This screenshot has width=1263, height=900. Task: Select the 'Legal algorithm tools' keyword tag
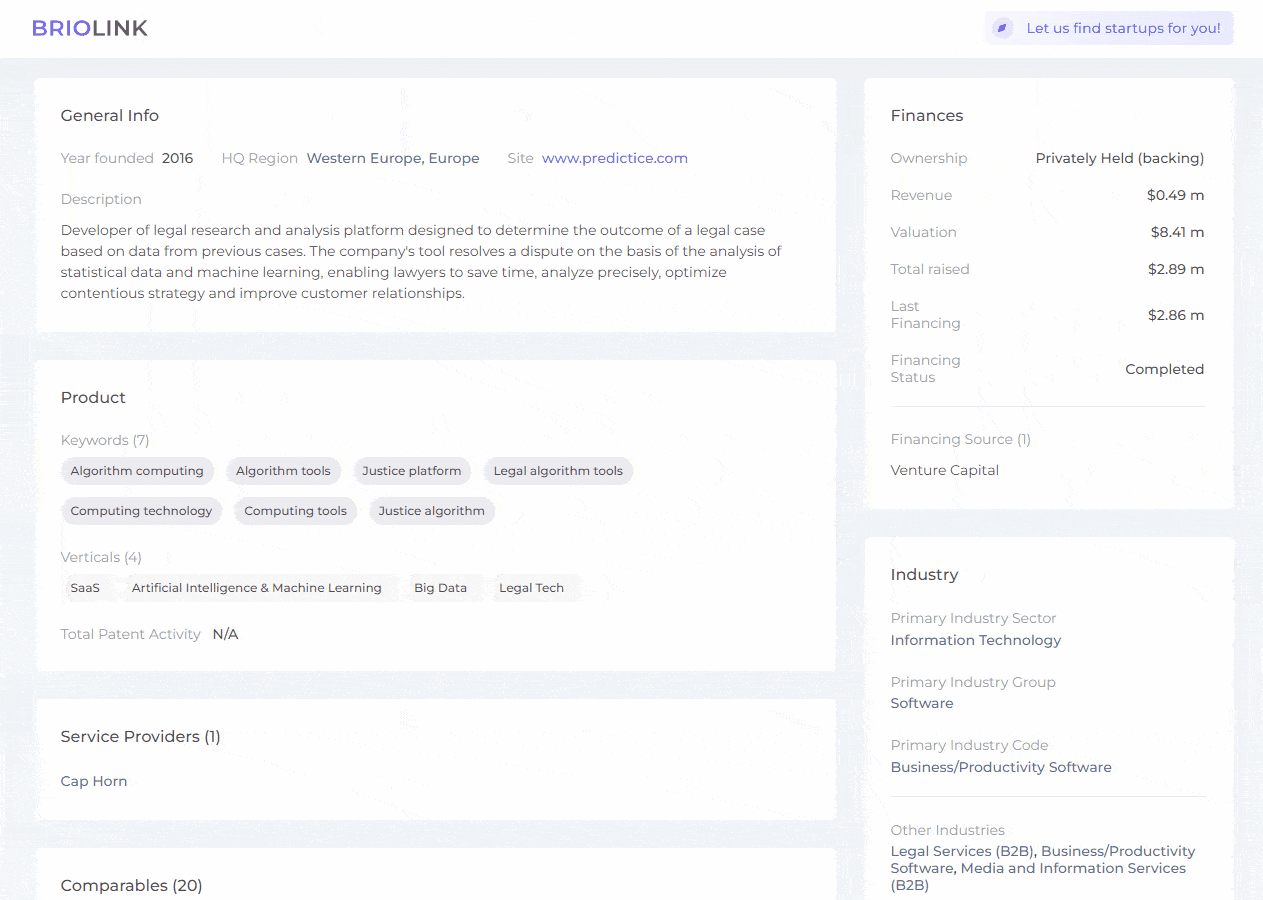[558, 471]
